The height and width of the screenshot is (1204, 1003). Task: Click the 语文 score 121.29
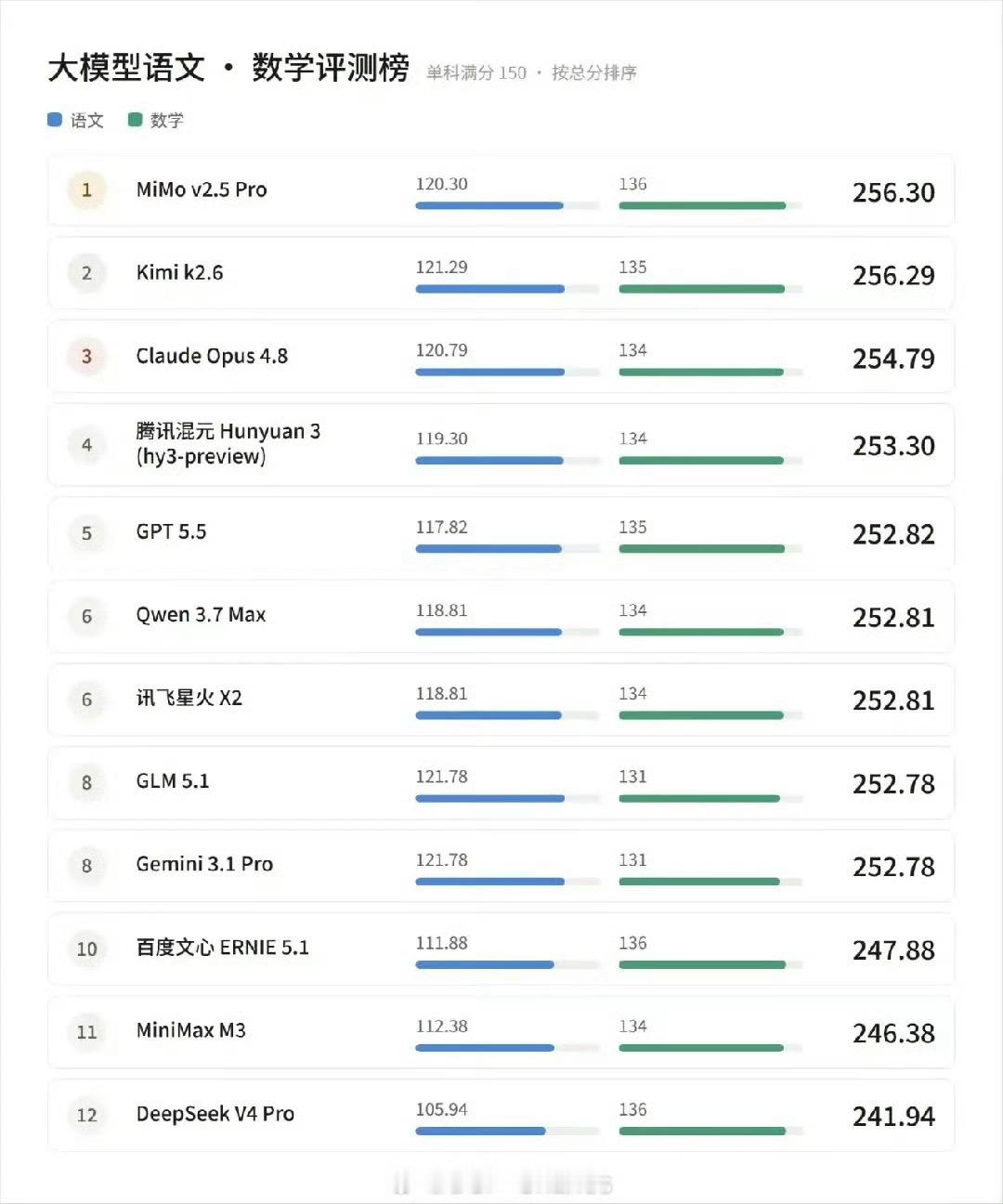441,268
